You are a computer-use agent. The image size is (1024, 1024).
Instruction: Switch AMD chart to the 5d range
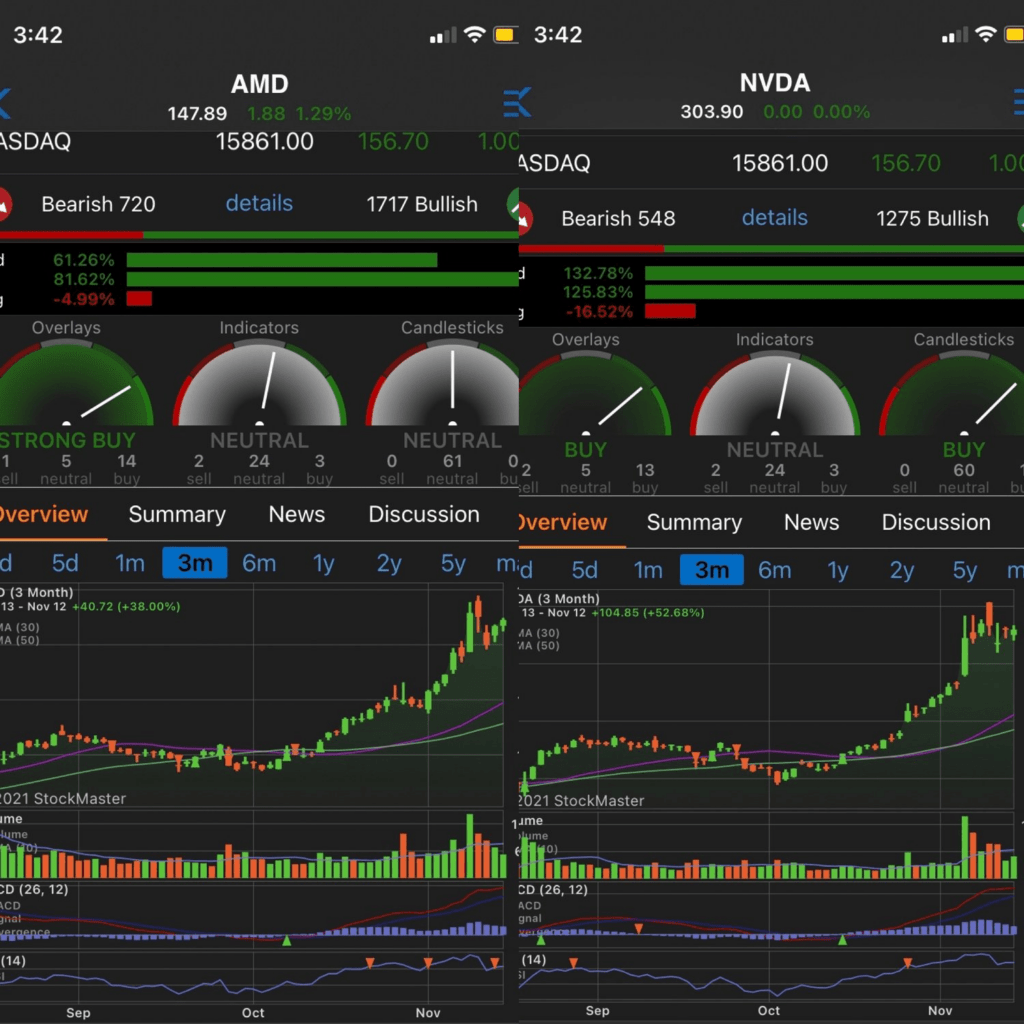click(64, 563)
